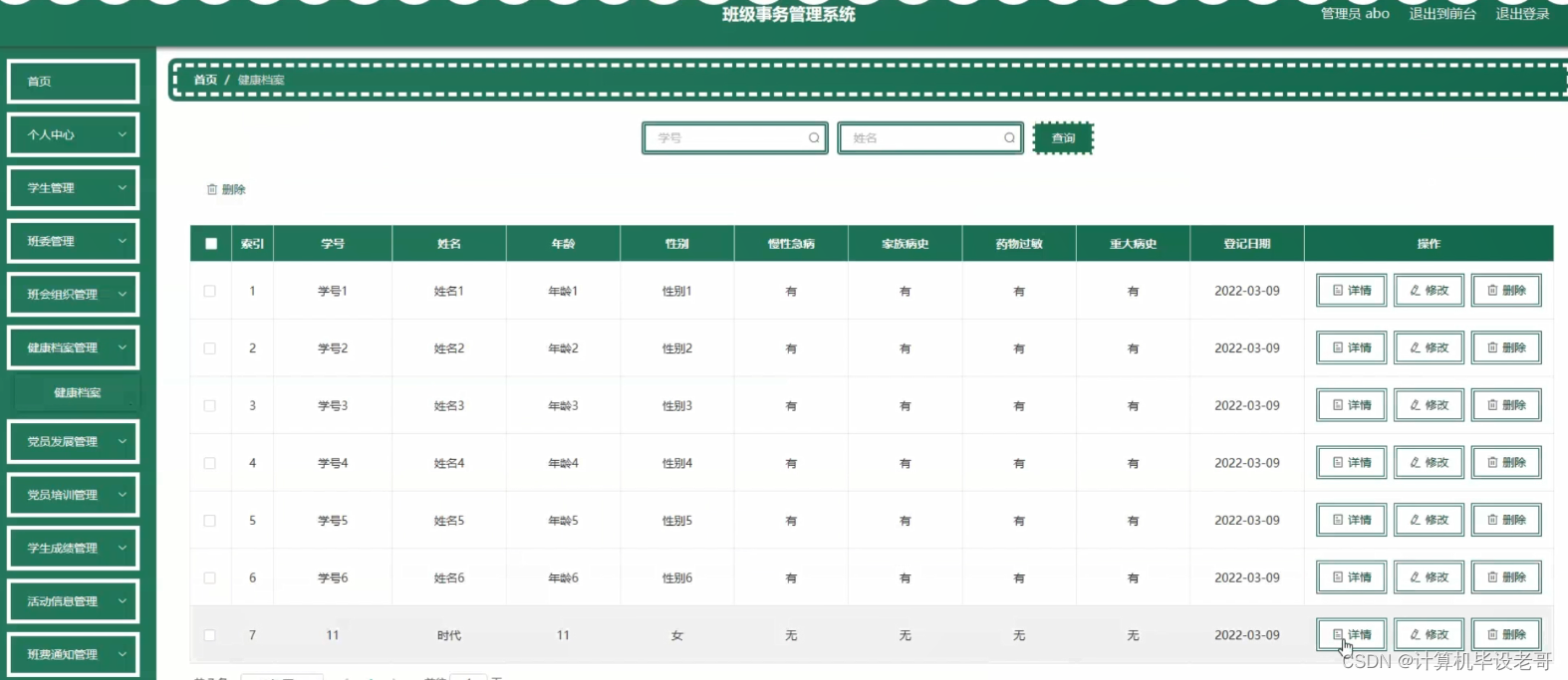Click 登记日期 column header
Image resolution: width=1568 pixels, height=680 pixels.
[x=1247, y=244]
